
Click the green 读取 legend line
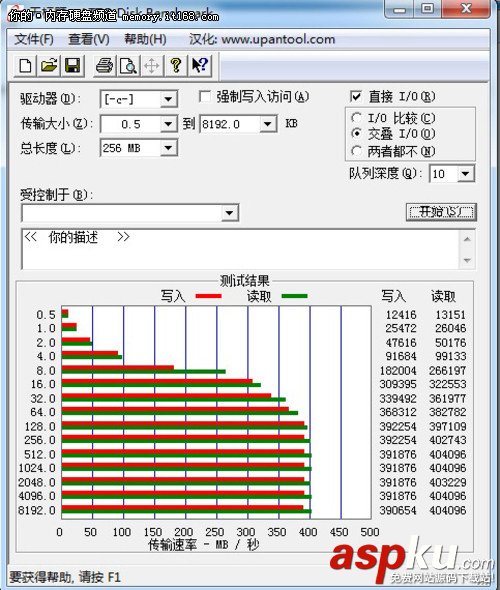294,297
